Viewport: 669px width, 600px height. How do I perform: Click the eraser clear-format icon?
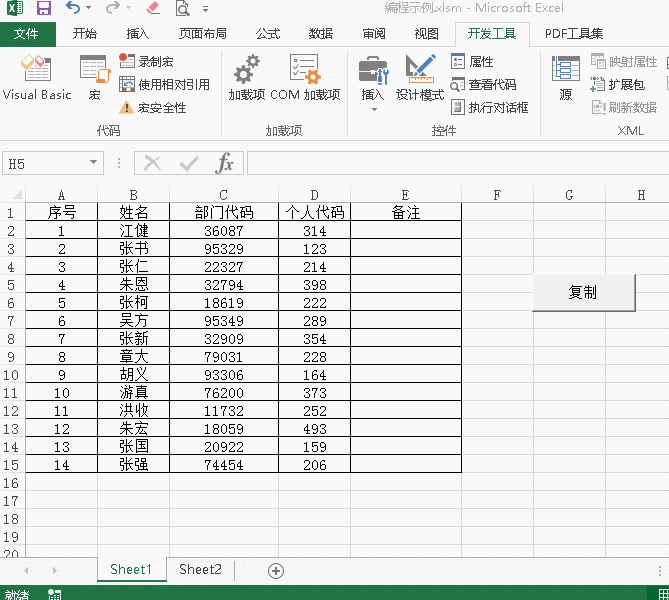click(152, 8)
